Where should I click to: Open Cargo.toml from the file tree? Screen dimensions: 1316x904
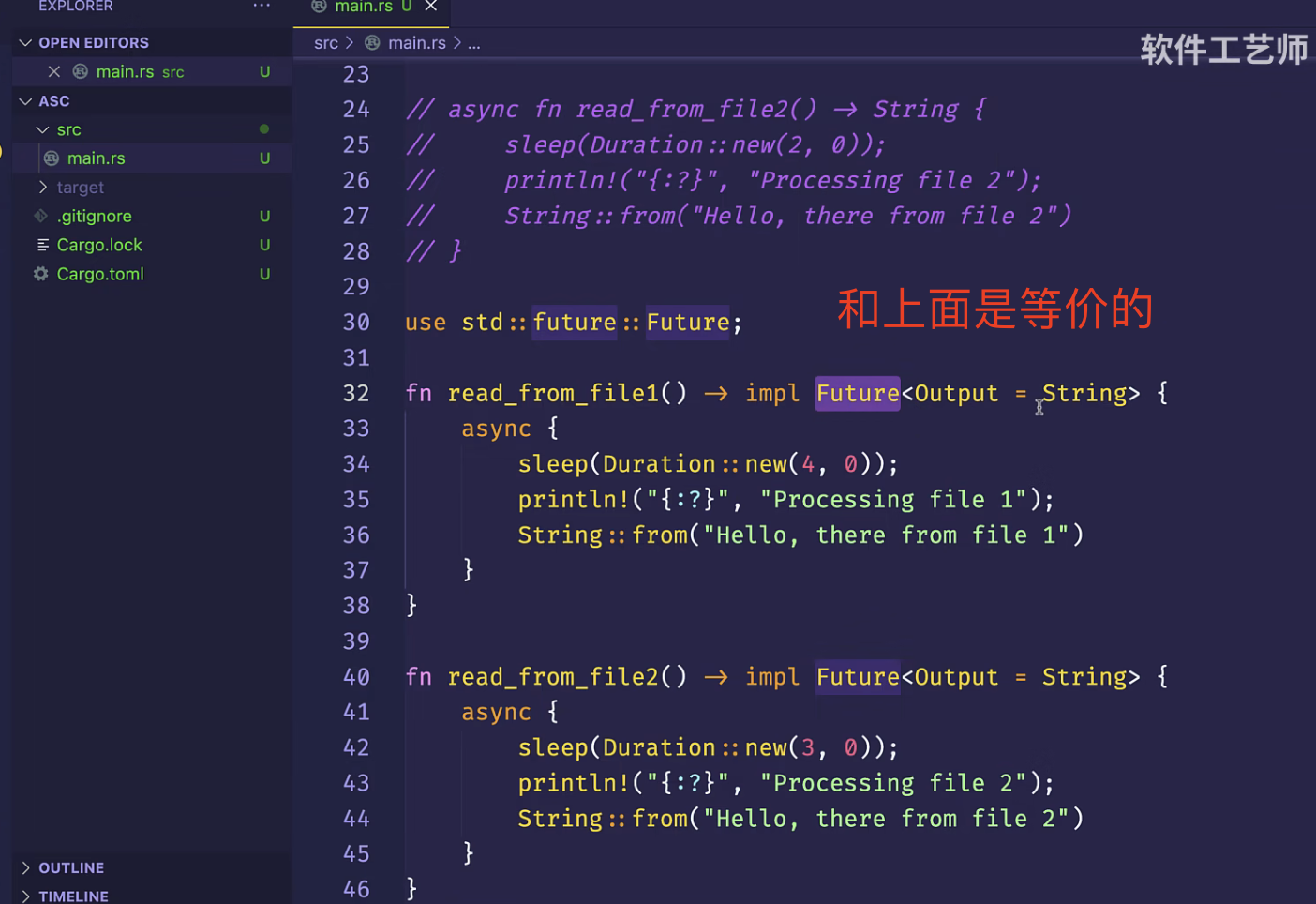(100, 274)
